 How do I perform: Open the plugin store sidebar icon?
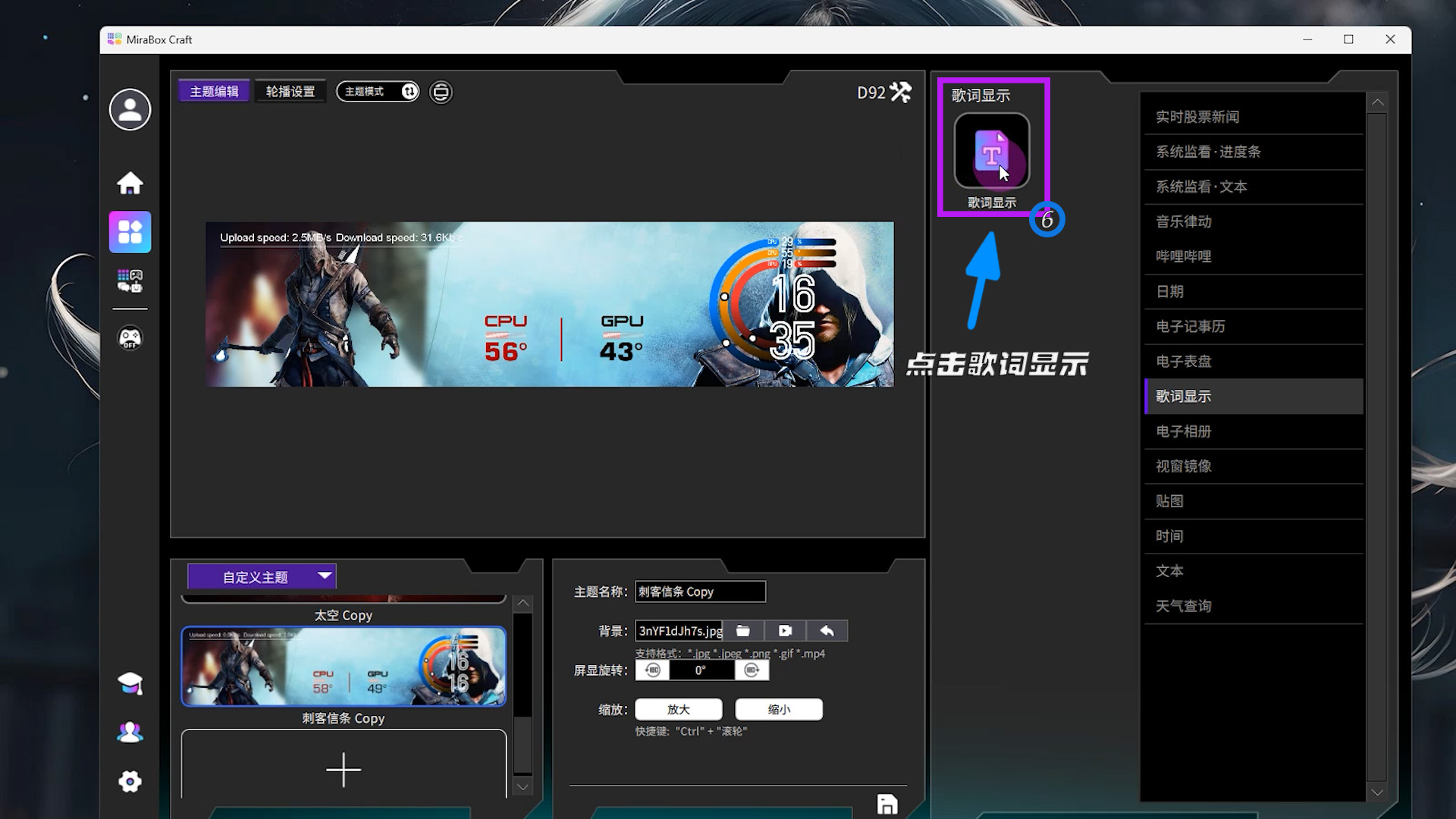(x=130, y=281)
